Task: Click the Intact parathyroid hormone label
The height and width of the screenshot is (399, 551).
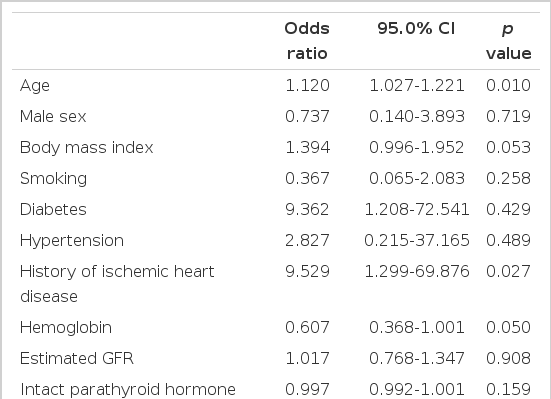Action: click(128, 389)
